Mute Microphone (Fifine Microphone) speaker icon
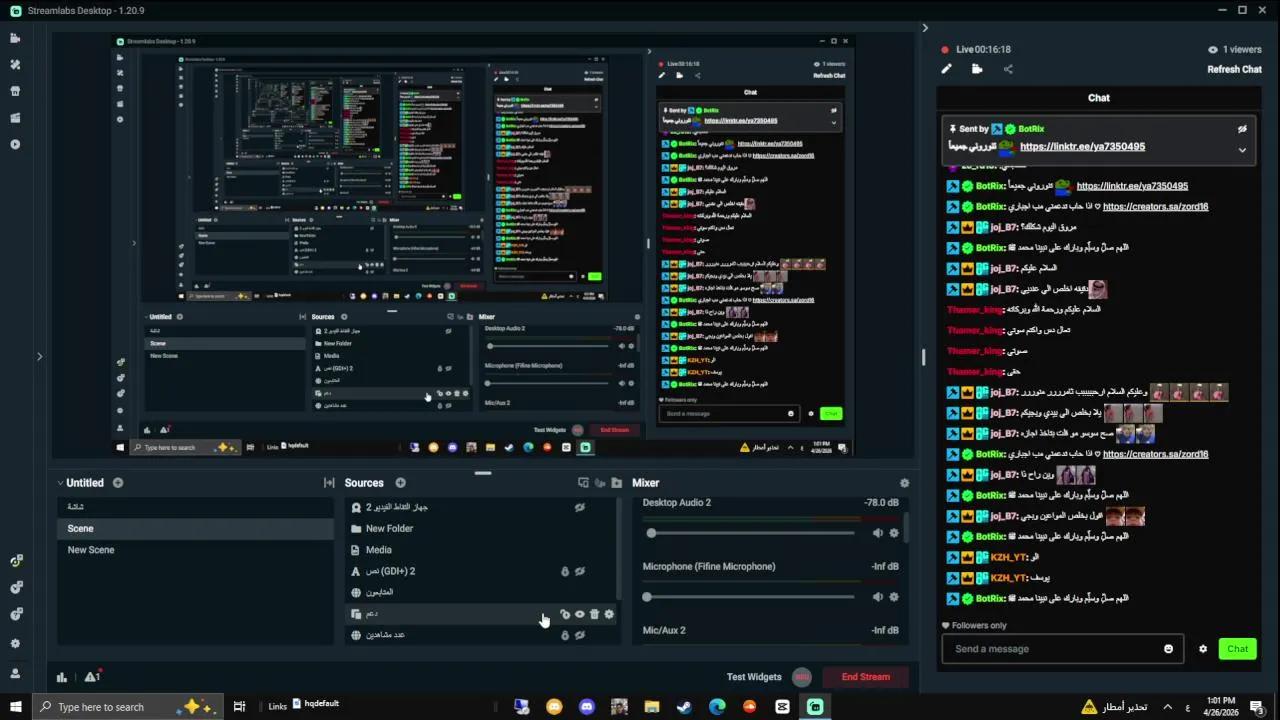This screenshot has width=1280, height=720. tap(877, 597)
